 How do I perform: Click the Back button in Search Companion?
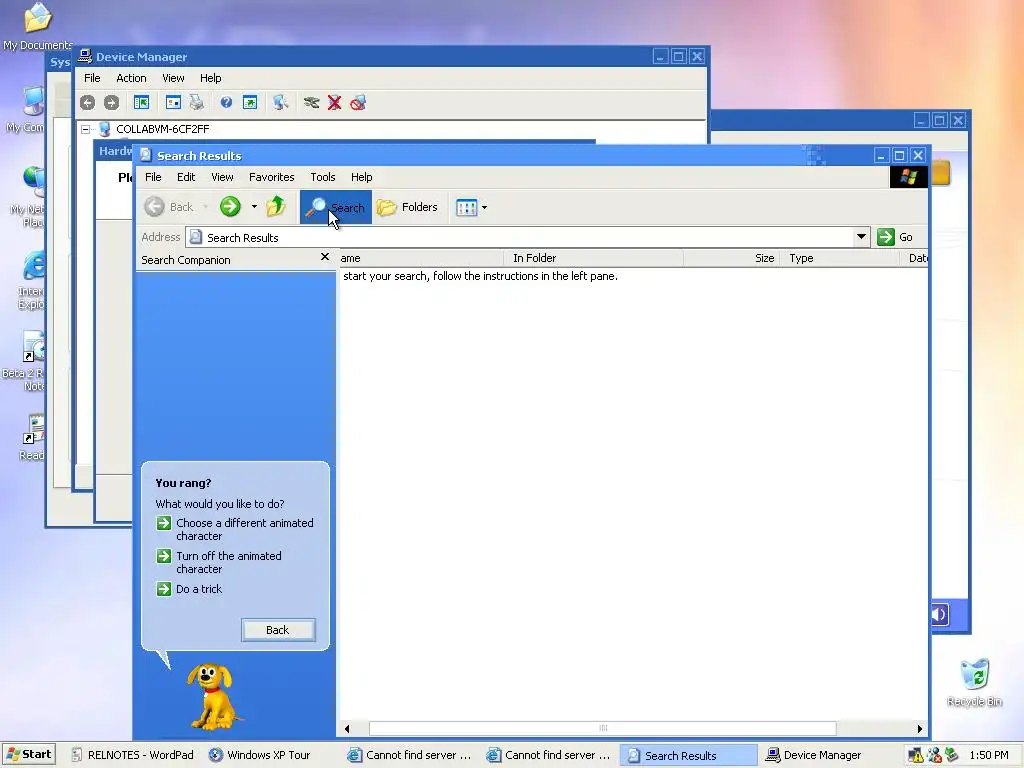point(278,630)
